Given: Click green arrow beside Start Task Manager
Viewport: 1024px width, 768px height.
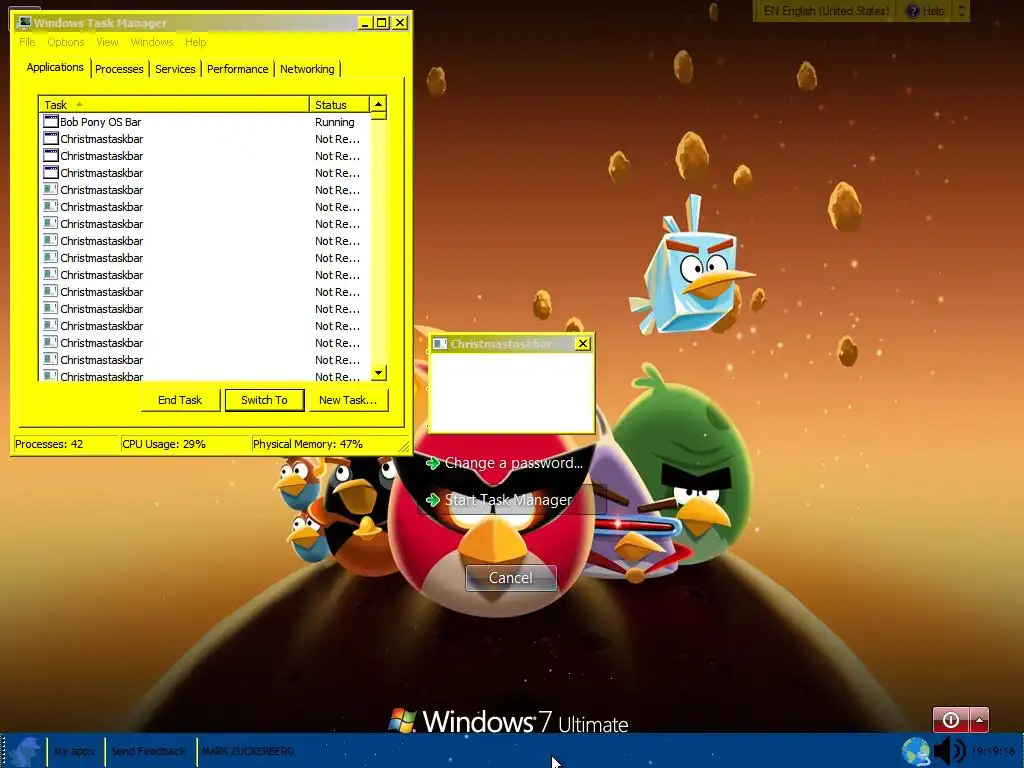Looking at the screenshot, I should pos(432,500).
